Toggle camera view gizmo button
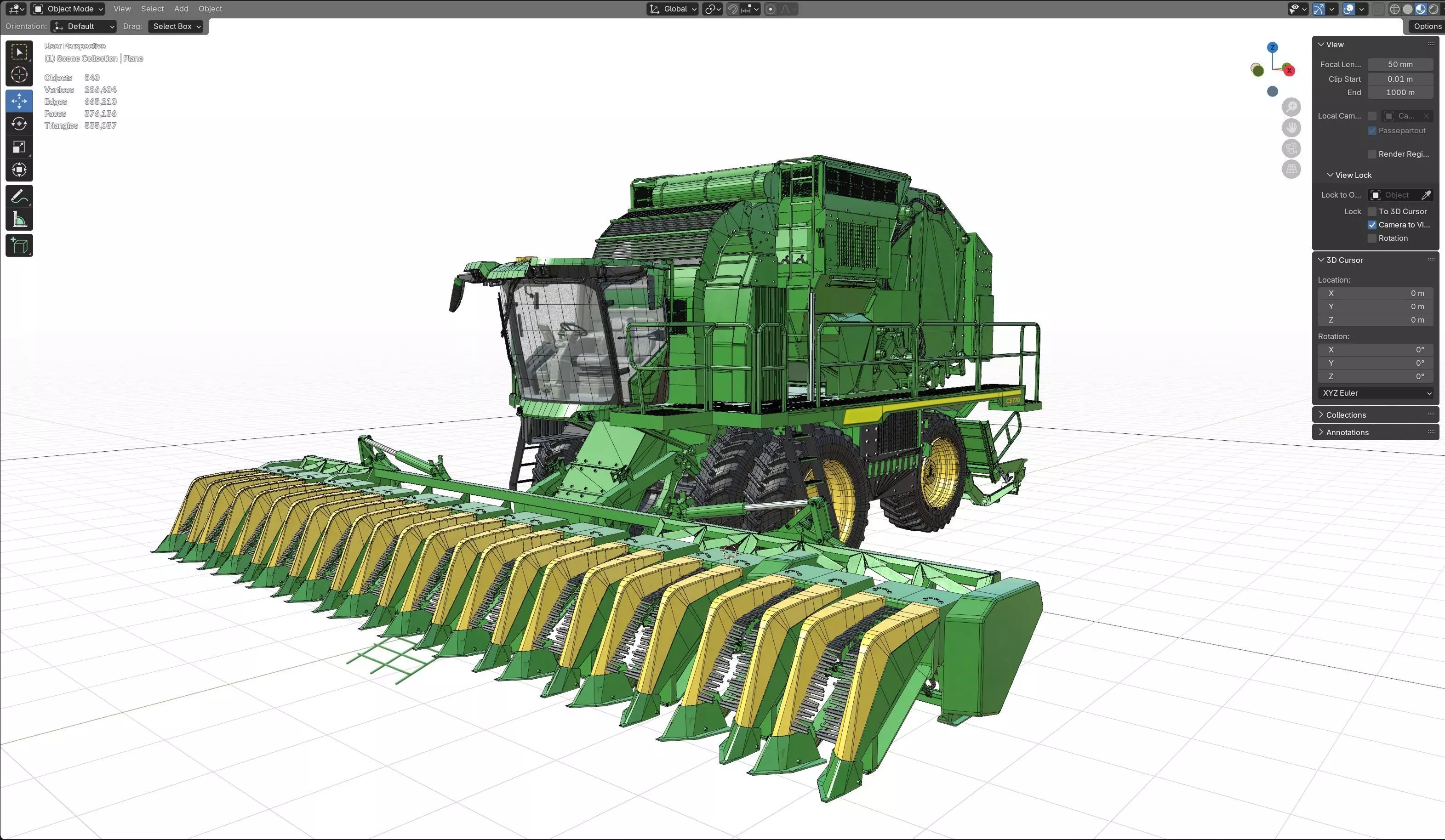 pos(1291,148)
